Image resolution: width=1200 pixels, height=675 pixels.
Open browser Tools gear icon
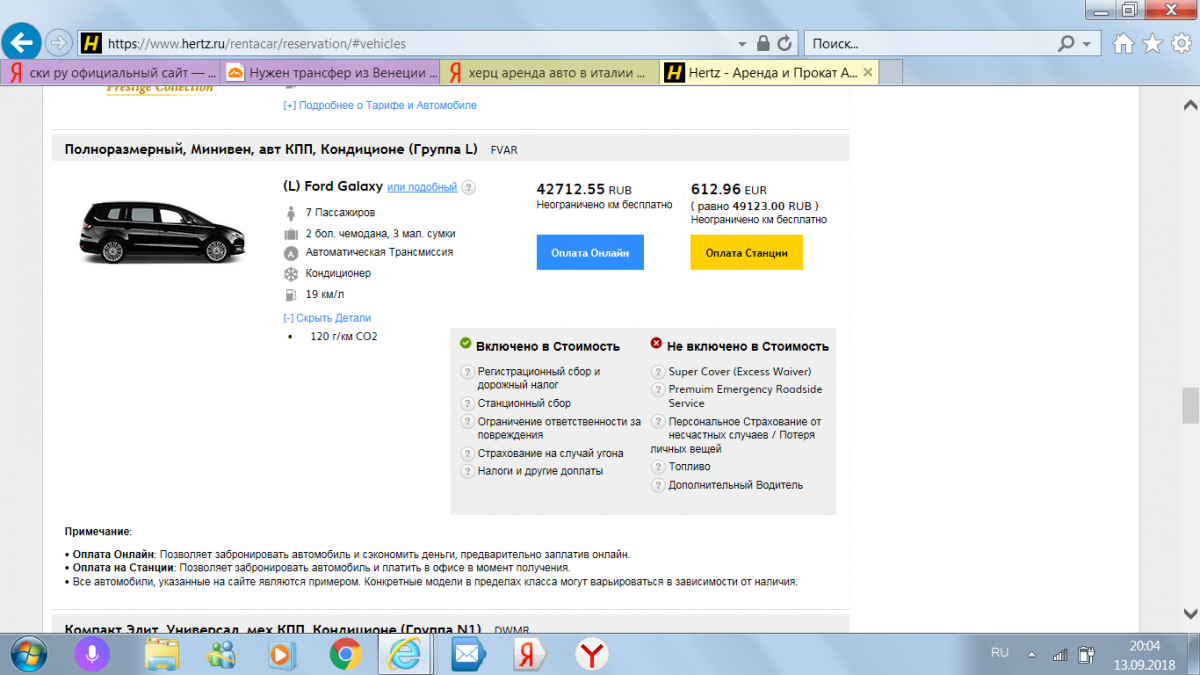click(1181, 44)
